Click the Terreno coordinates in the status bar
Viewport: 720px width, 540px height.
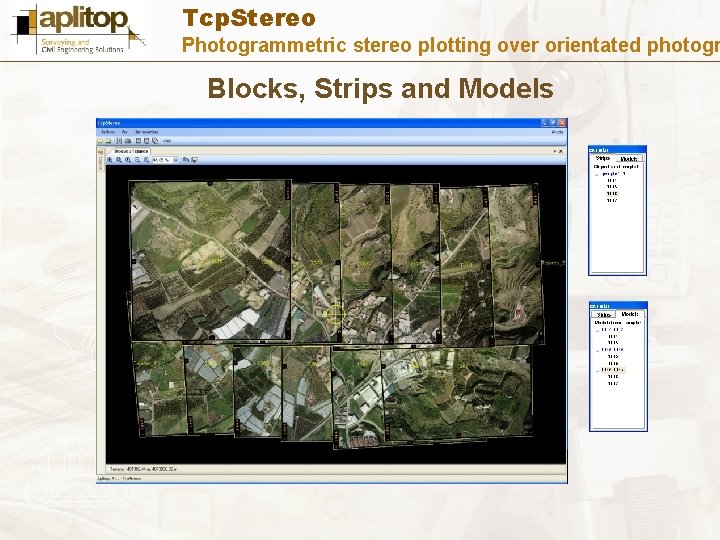[144, 469]
